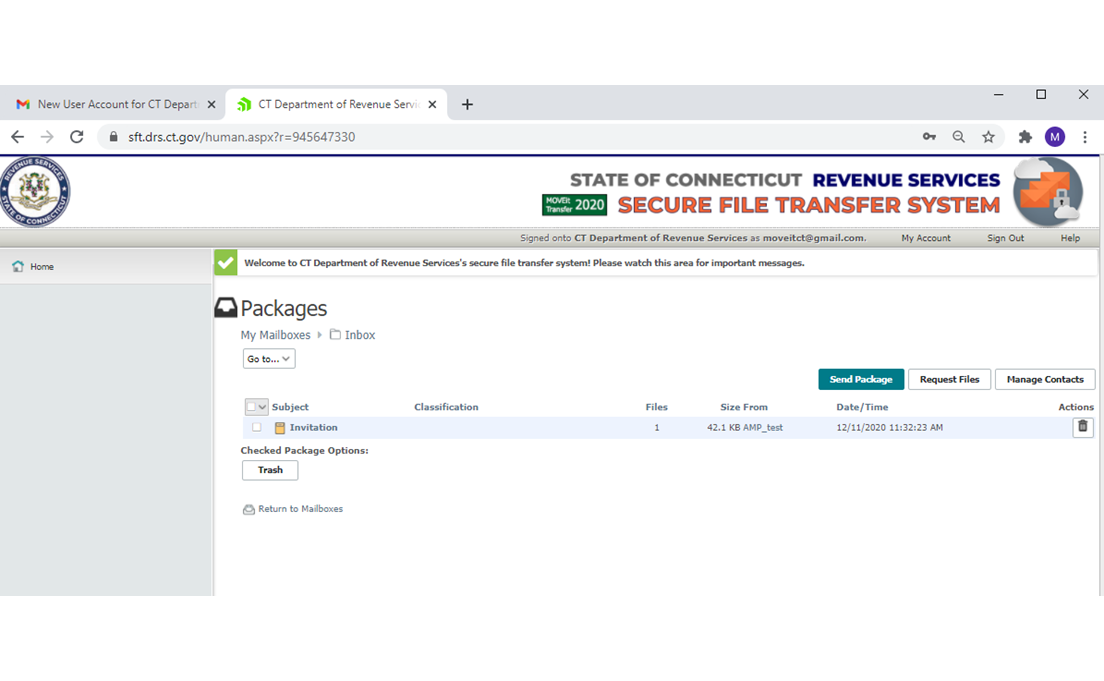Click the Connecticut Revenue Services seal logo
Image resolution: width=1104 pixels, height=681 pixels.
coord(36,191)
